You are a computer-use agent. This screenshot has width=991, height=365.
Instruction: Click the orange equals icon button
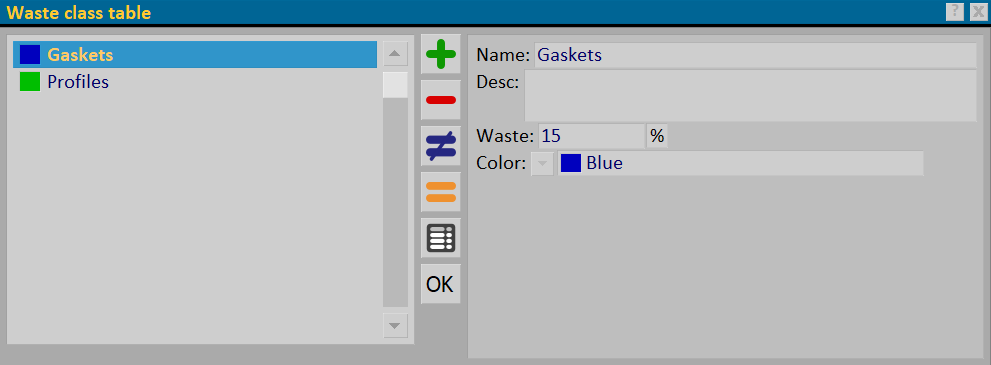tap(441, 191)
